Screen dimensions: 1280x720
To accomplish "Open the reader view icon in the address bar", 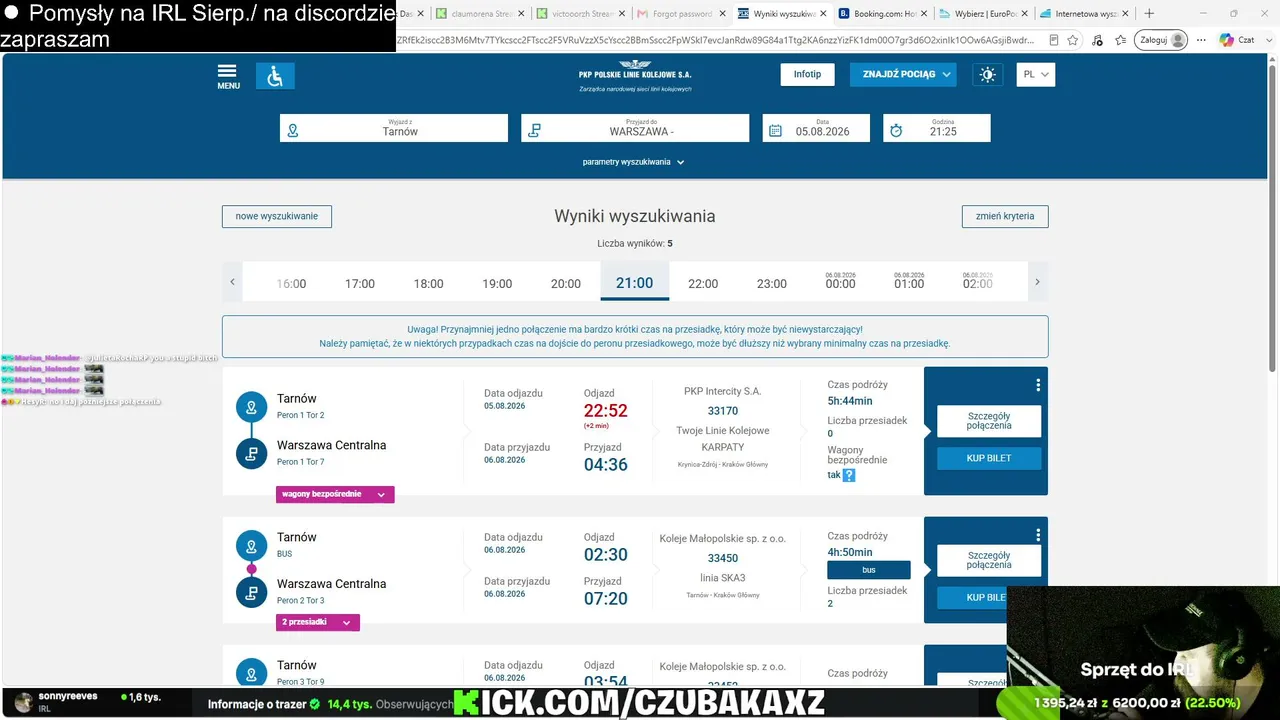I will [x=1054, y=40].
